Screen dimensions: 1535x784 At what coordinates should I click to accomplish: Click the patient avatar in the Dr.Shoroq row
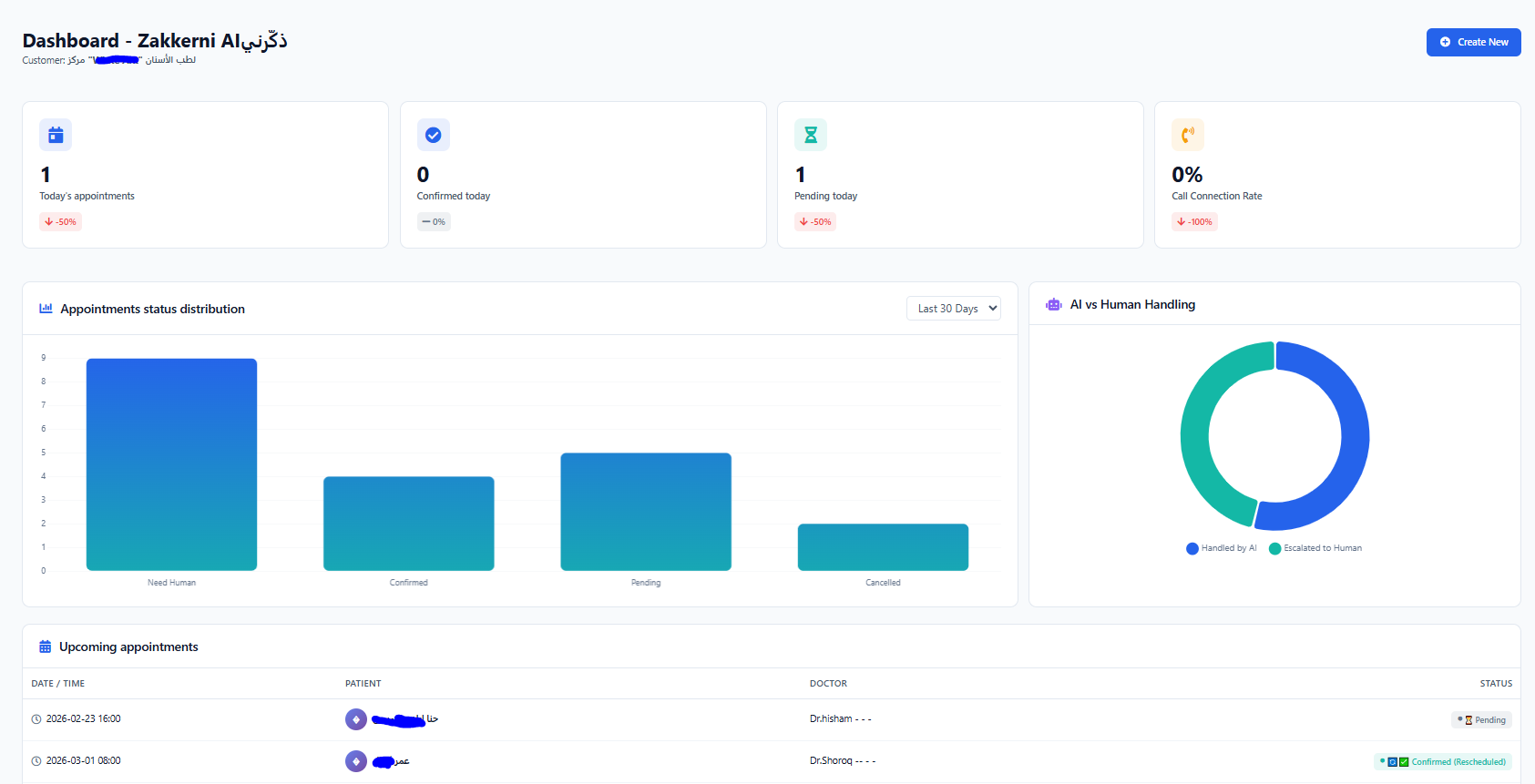point(356,761)
